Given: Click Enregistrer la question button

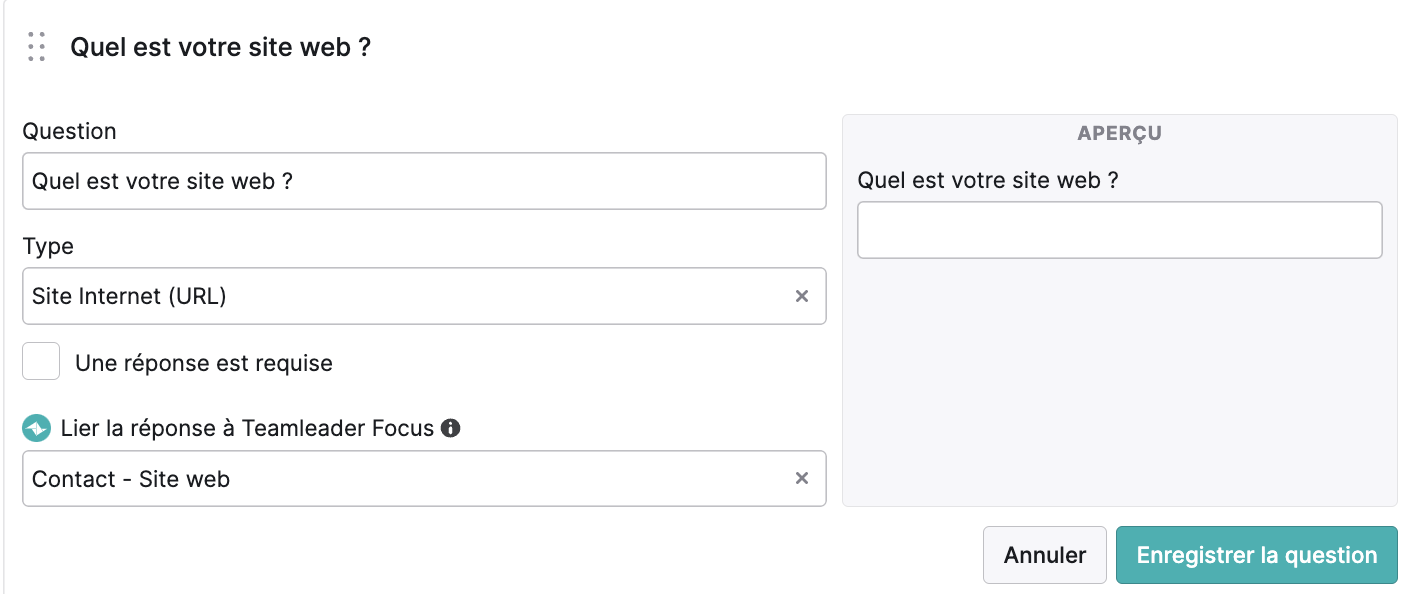Looking at the screenshot, I should (x=1257, y=555).
